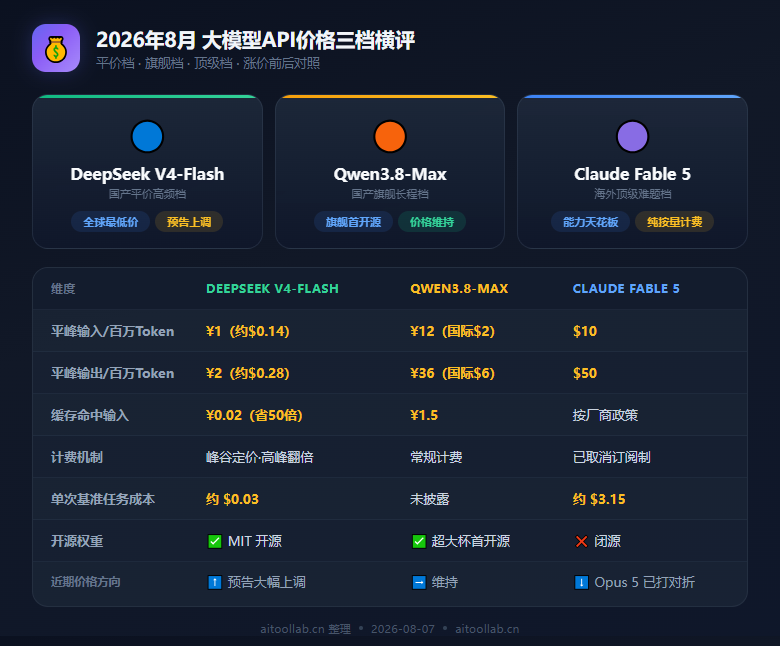The image size is (780, 646).
Task: Click the DeepSeek V4-Flash card title
Action: point(147,174)
